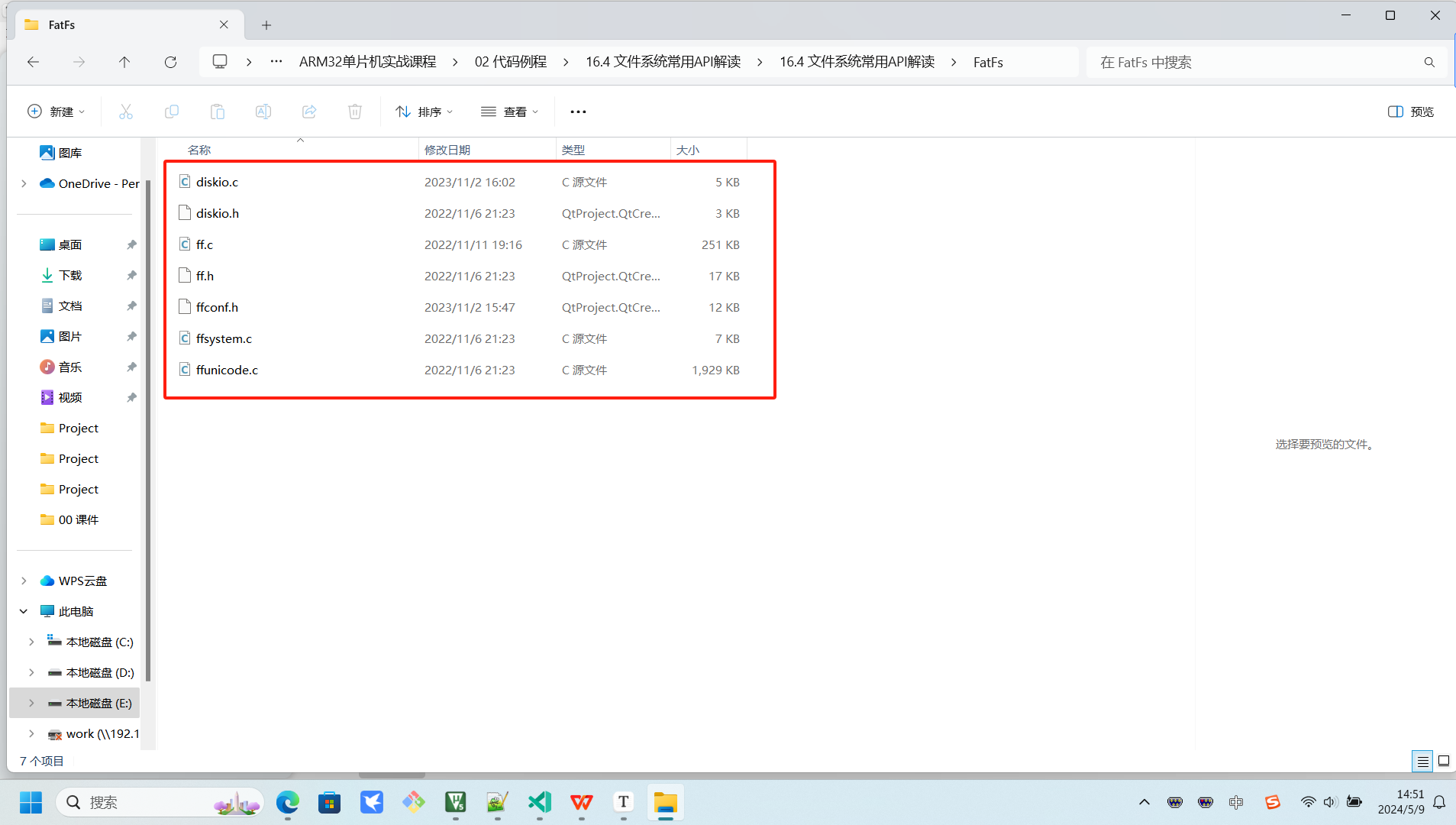Click the Windows Start button
This screenshot has width=1456, height=825.
[31, 802]
